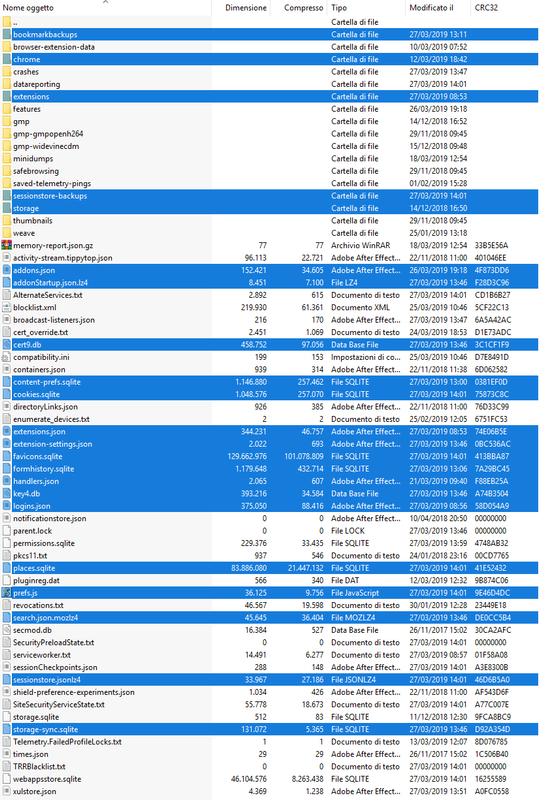
Task: Click the datareporting folder icon
Action: pos(6,84)
